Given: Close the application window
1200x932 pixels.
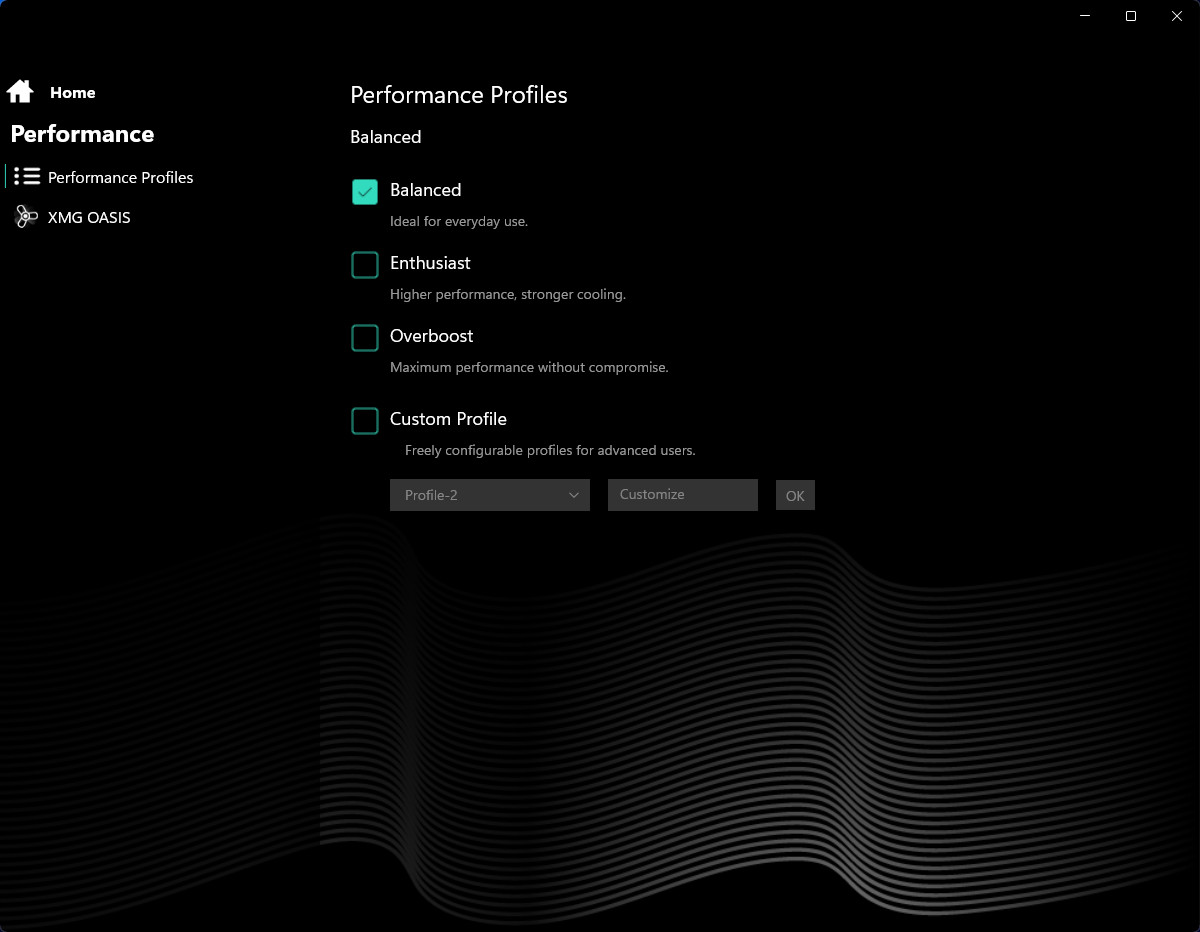Looking at the screenshot, I should [1177, 16].
